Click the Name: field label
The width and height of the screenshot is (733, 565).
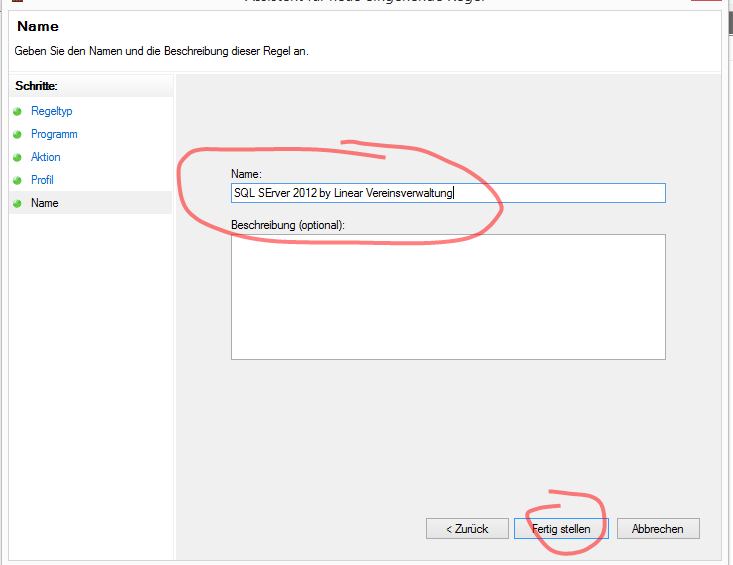[246, 174]
